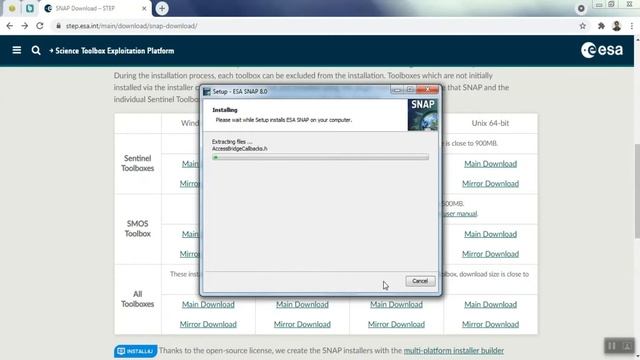The width and height of the screenshot is (640, 360).
Task: Click the Chrome media control circle icon
Action: (581, 8)
